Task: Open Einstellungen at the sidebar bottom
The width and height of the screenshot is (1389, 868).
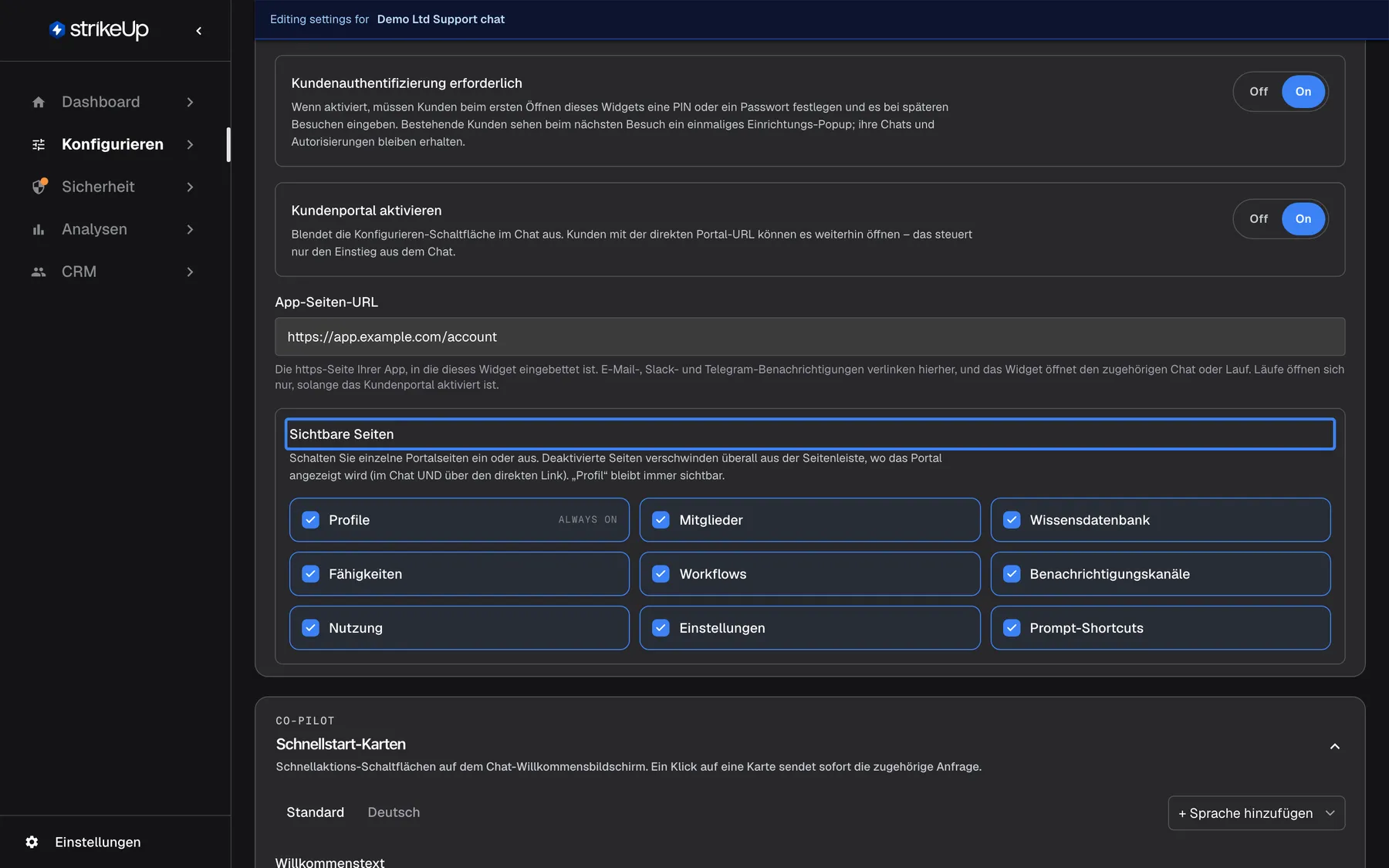Action: click(x=97, y=842)
